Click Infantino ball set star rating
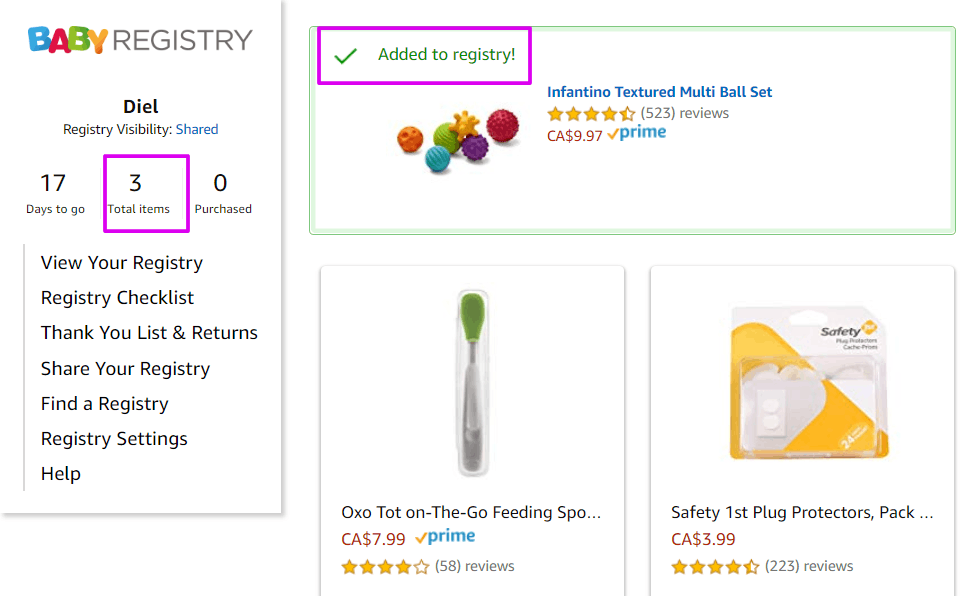Screen dimensions: 975x596 pos(591,114)
